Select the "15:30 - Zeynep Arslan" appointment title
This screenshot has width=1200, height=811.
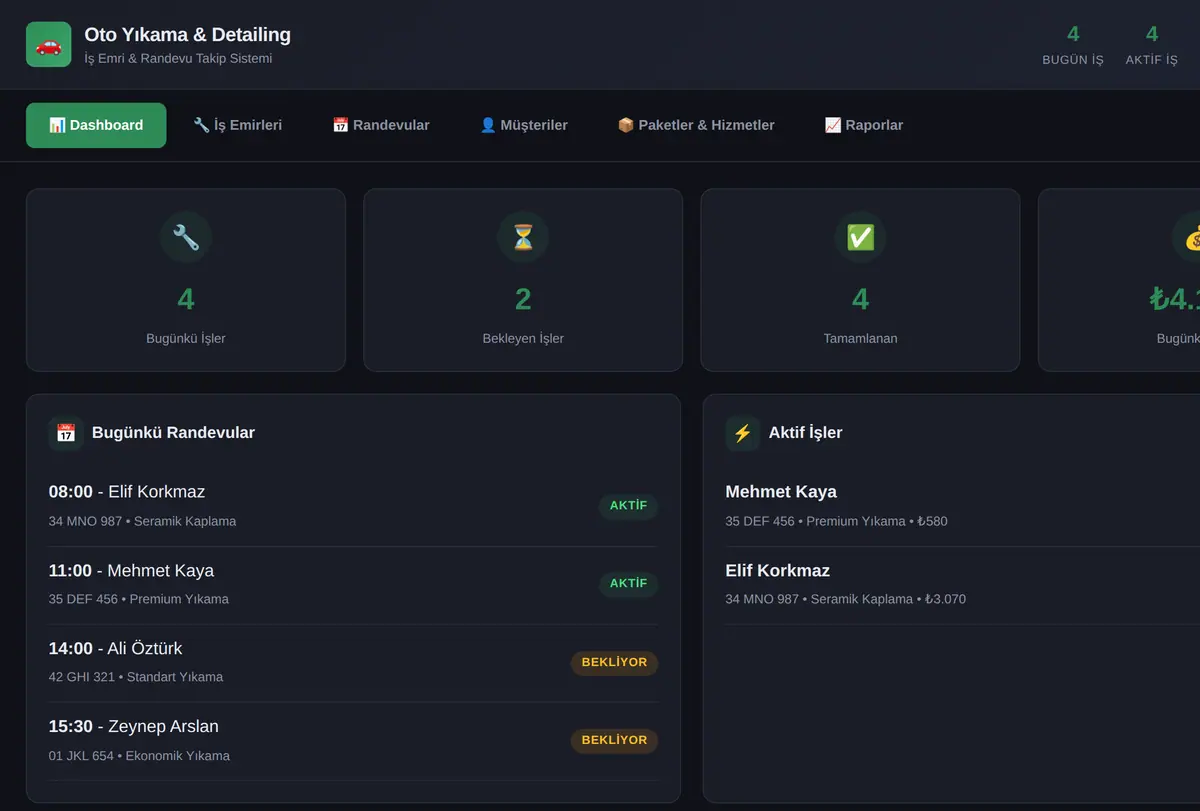point(133,727)
